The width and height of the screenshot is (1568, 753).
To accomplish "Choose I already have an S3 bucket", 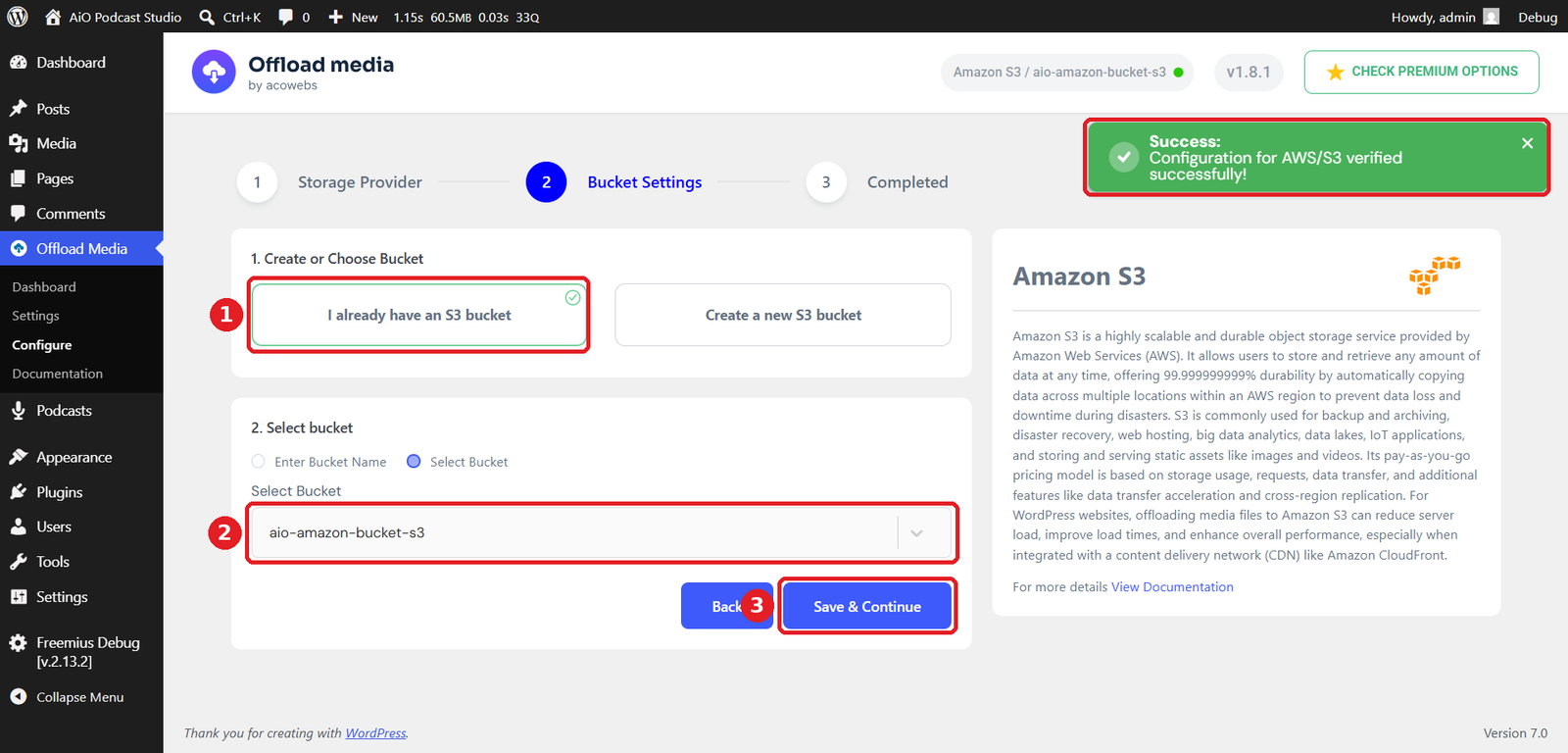I will (x=419, y=315).
